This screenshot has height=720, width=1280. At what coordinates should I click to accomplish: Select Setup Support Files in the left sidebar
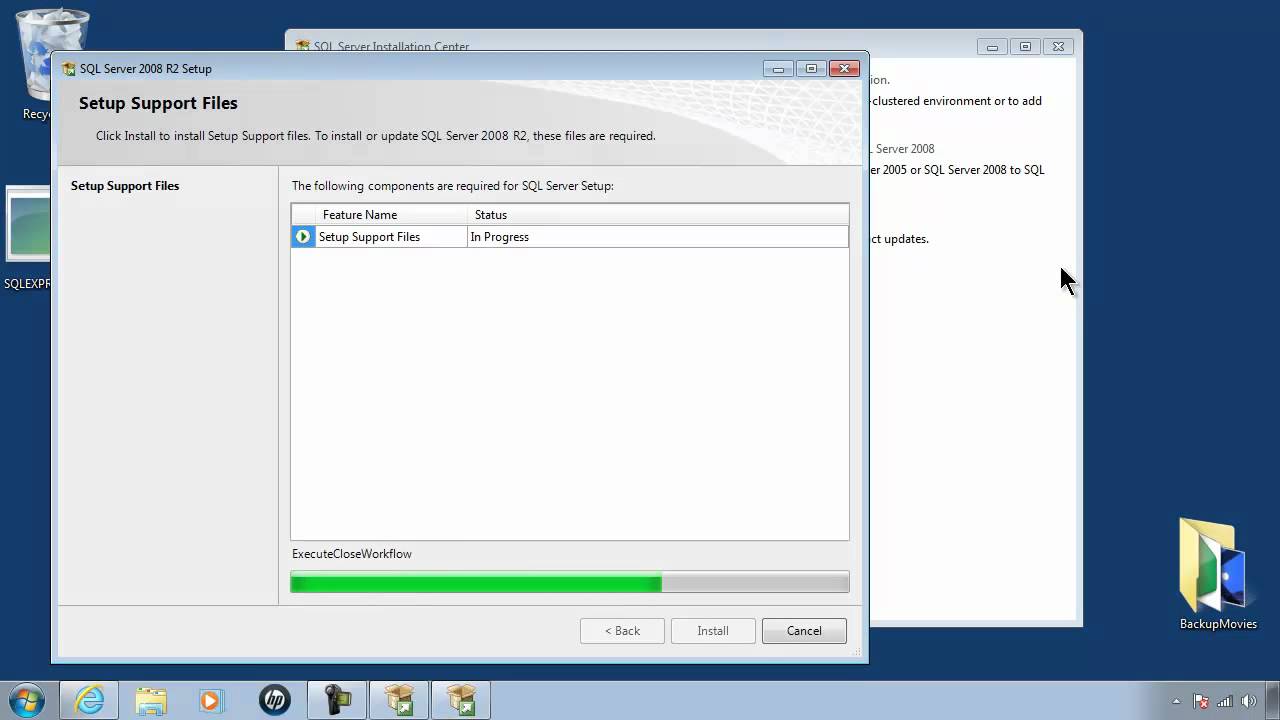click(x=124, y=185)
